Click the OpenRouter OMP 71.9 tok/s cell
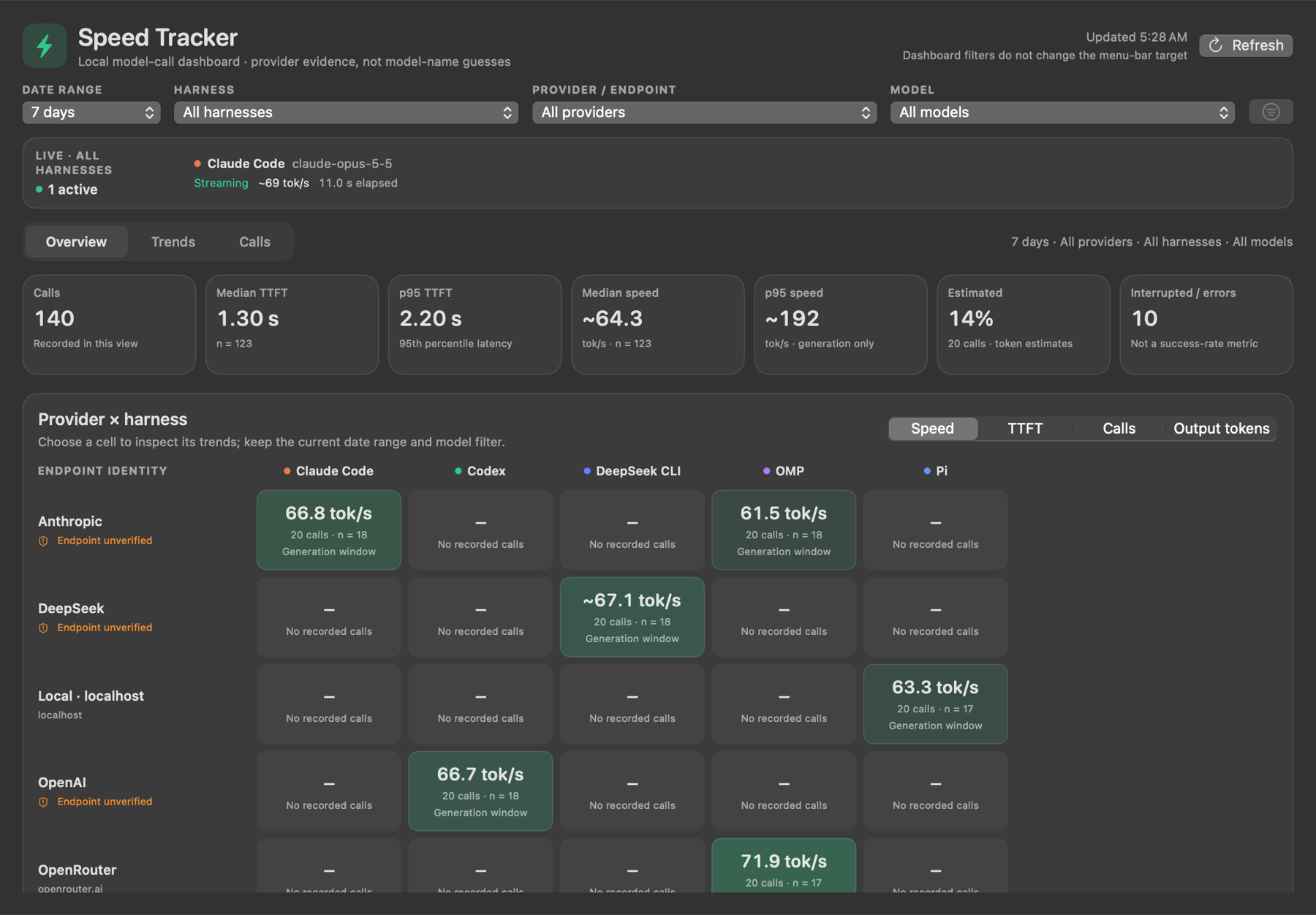Image resolution: width=1316 pixels, height=915 pixels. (784, 866)
